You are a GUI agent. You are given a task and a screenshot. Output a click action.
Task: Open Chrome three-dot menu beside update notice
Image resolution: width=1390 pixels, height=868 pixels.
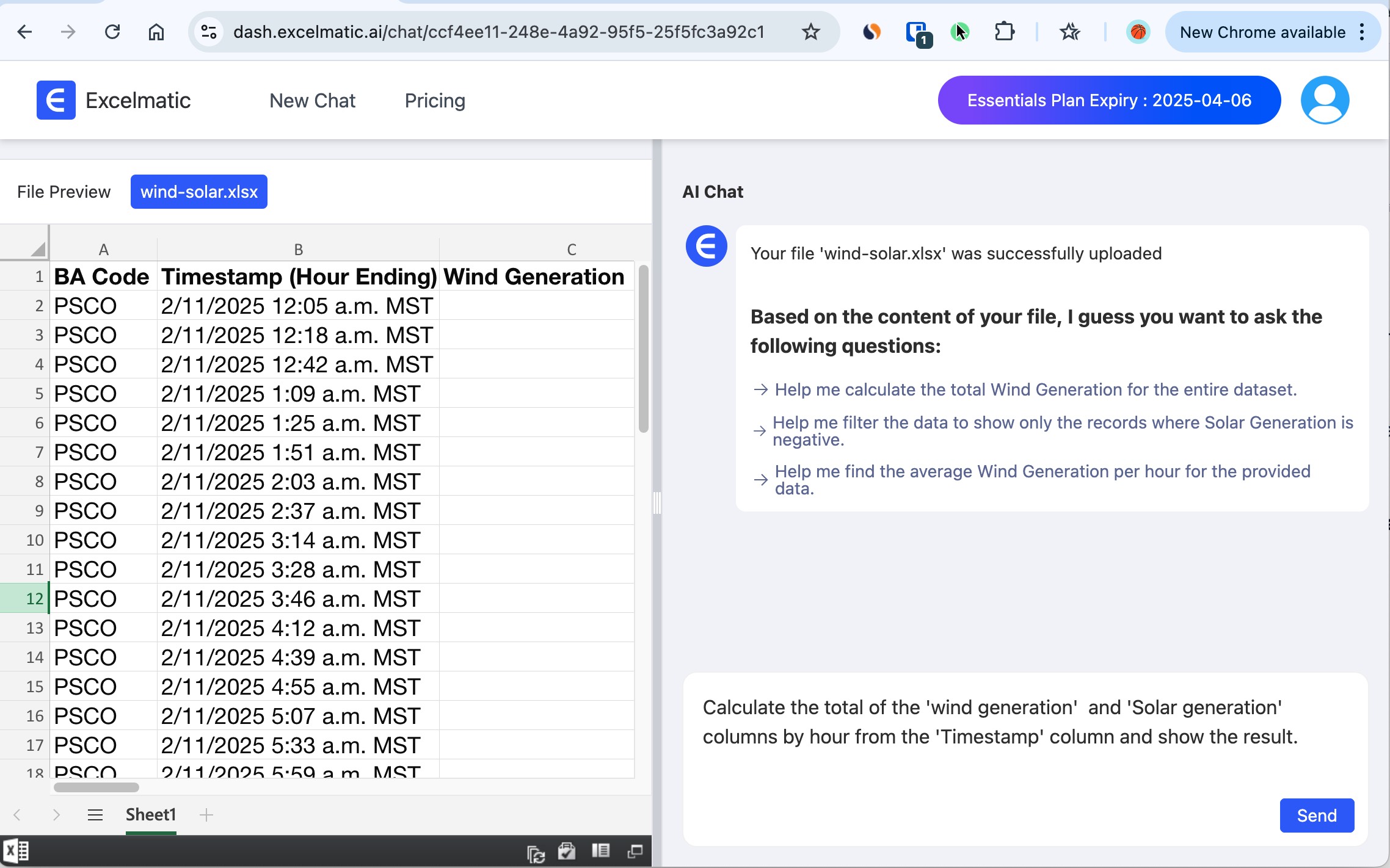(1363, 32)
